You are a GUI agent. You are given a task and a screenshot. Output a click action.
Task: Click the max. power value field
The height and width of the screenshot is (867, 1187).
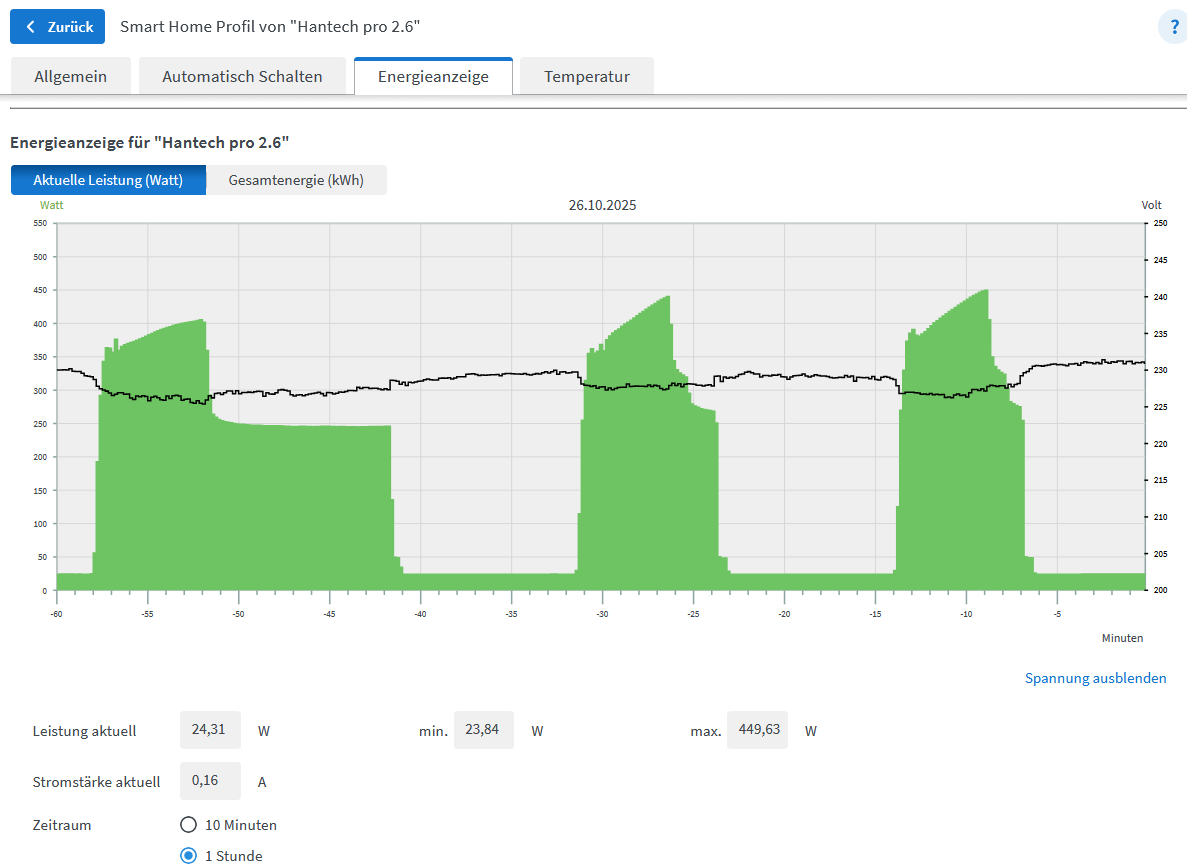(x=757, y=730)
